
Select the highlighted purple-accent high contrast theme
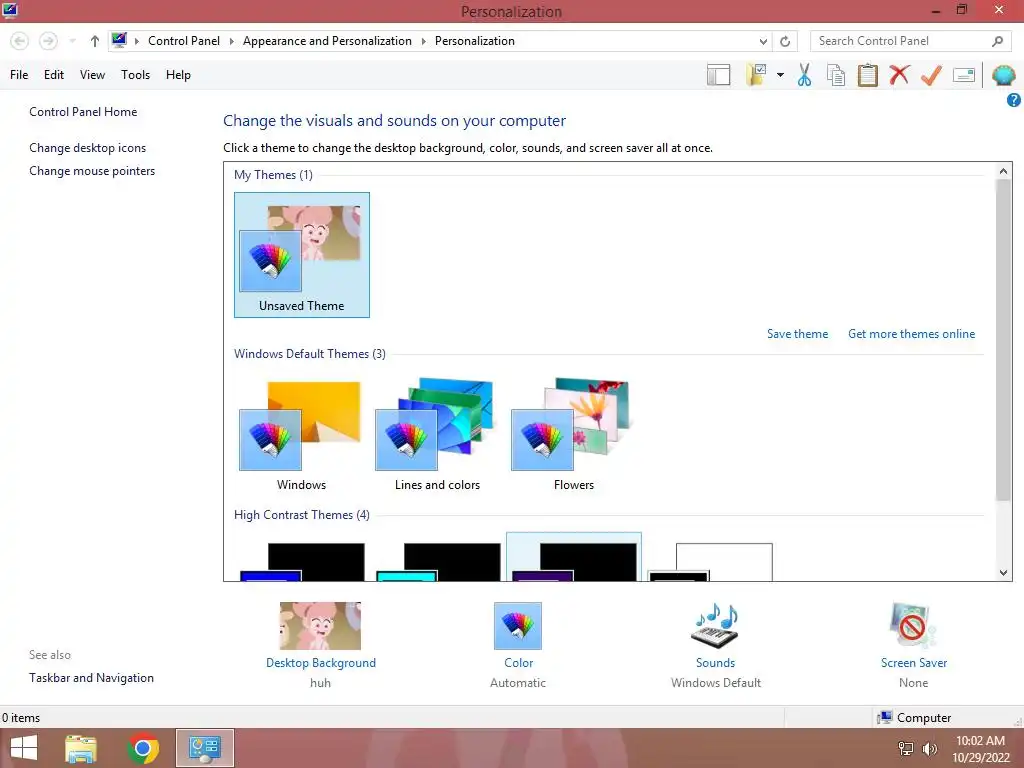[x=573, y=557]
